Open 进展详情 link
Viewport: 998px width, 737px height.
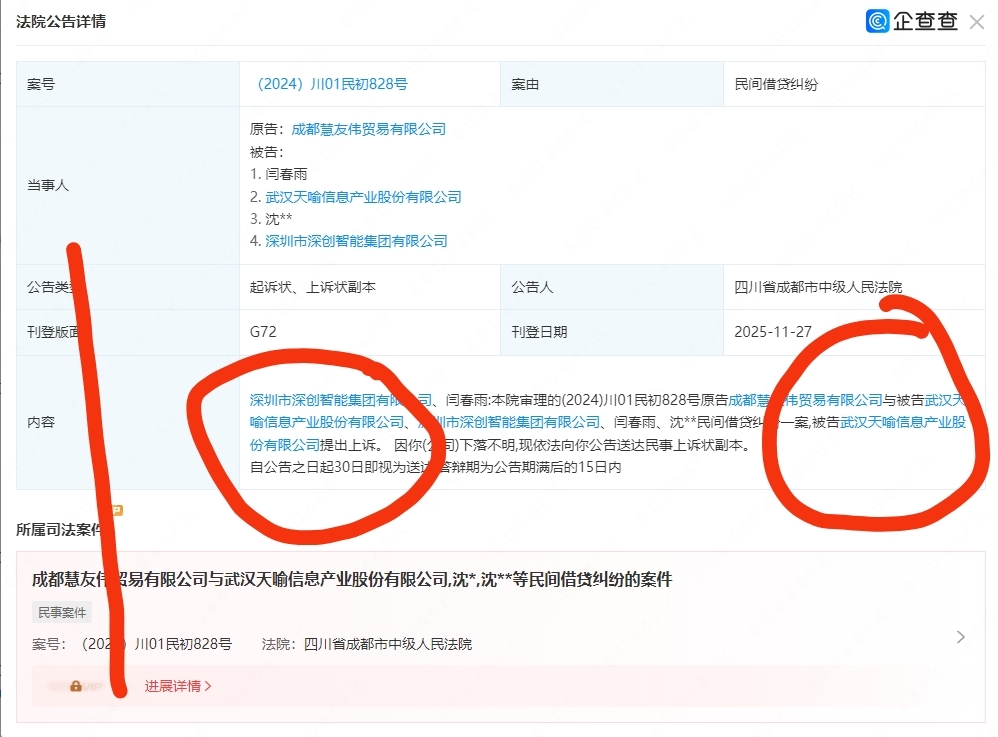click(178, 686)
